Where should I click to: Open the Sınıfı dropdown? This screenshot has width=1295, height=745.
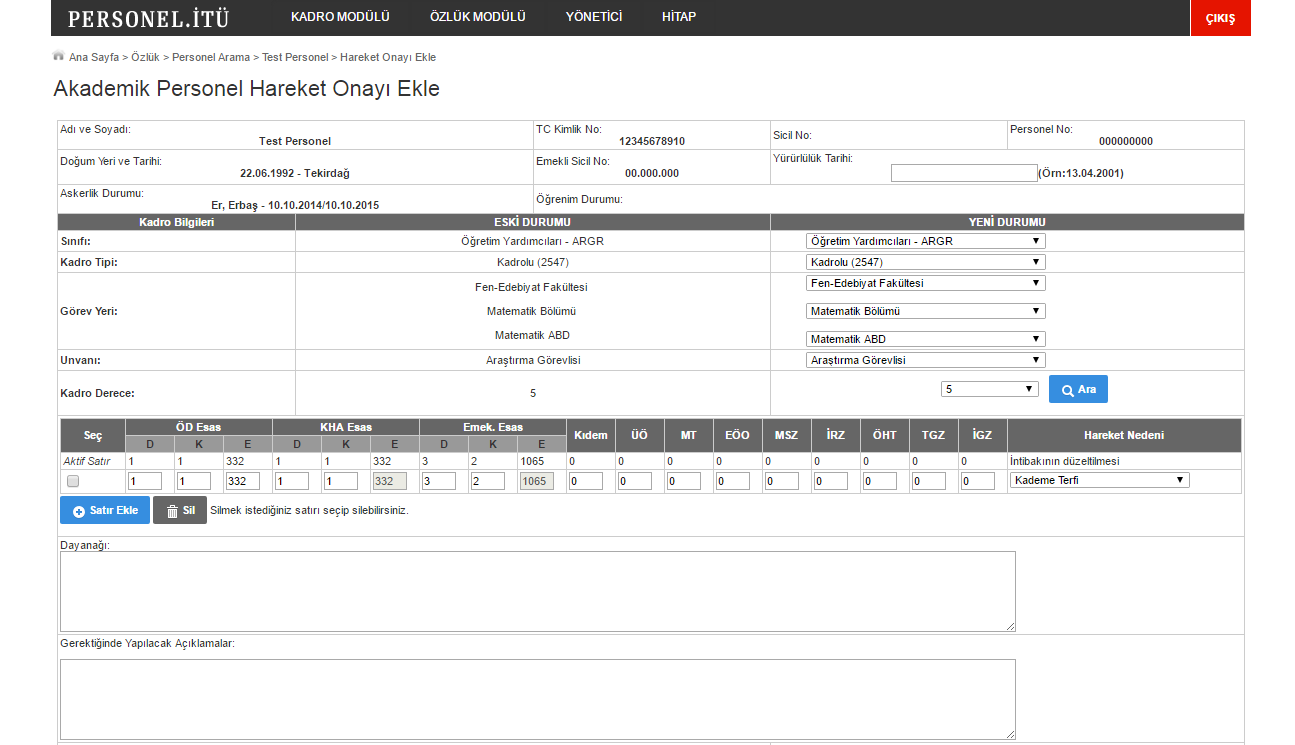[x=925, y=241]
